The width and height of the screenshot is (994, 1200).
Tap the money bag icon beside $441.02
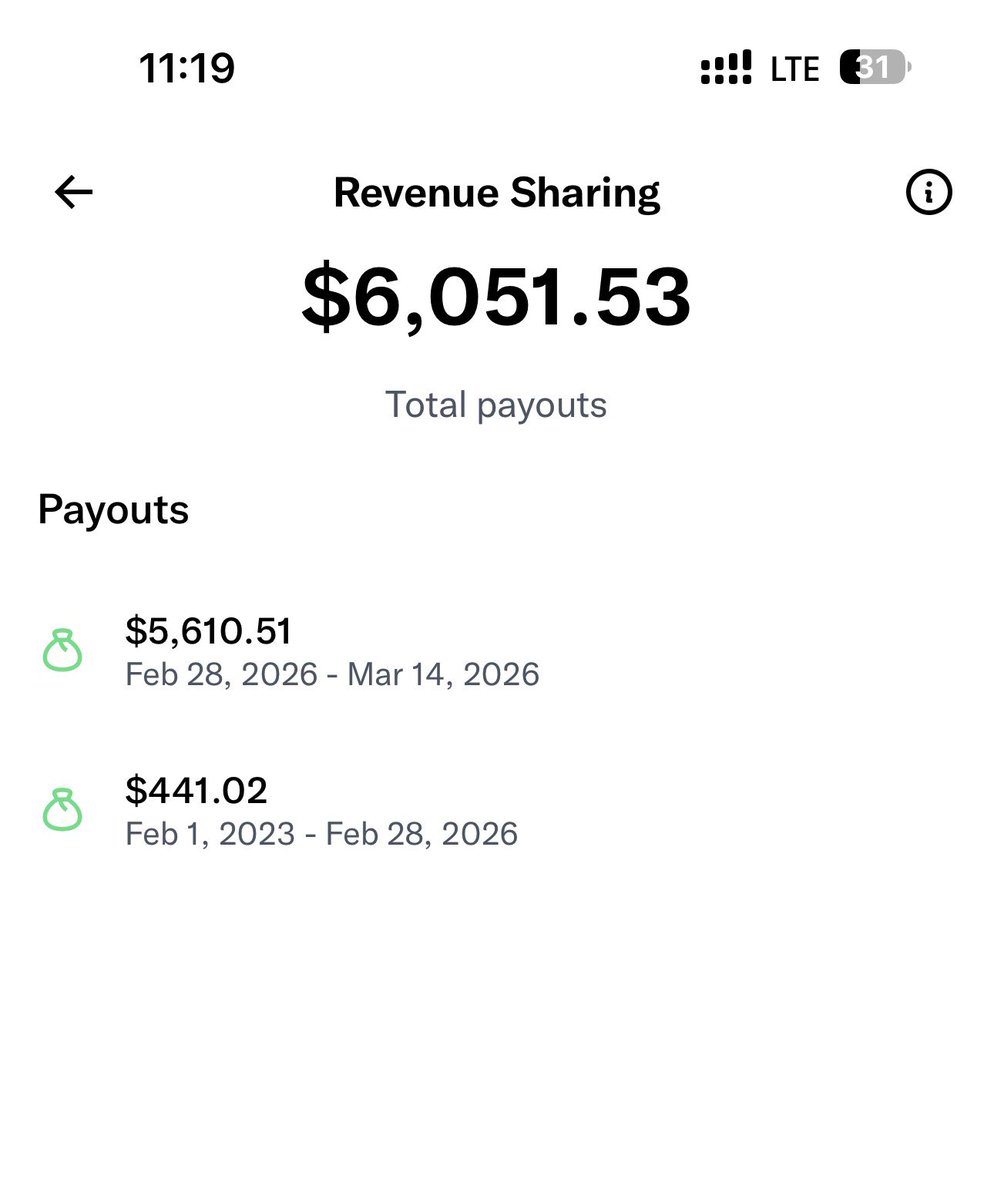[62, 810]
